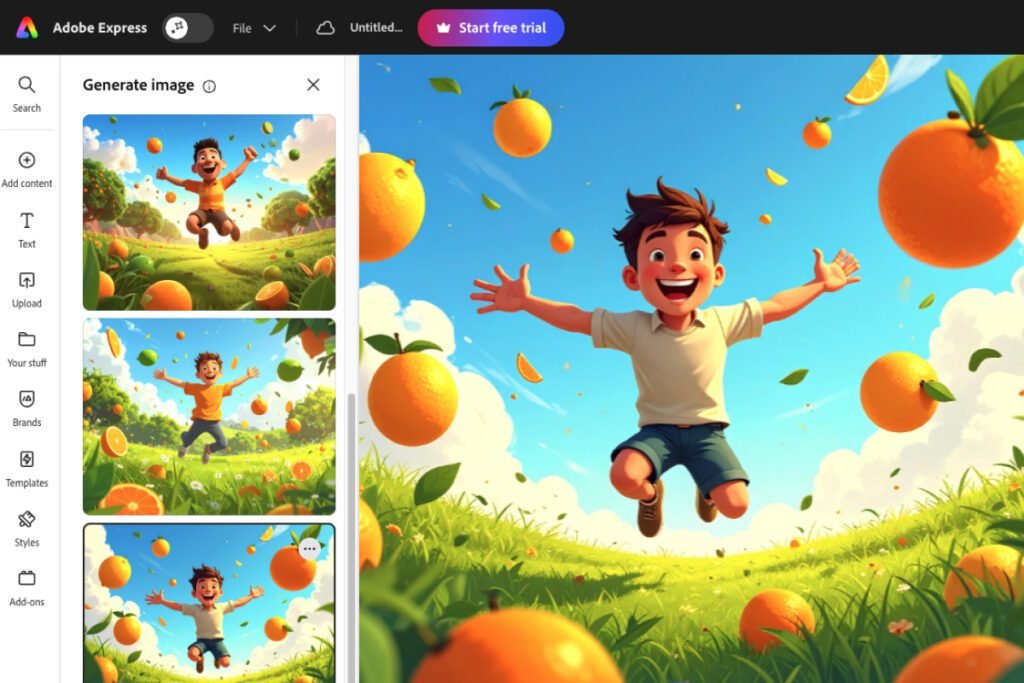Open the Brands panel
This screenshot has width=1024, height=683.
coord(27,409)
